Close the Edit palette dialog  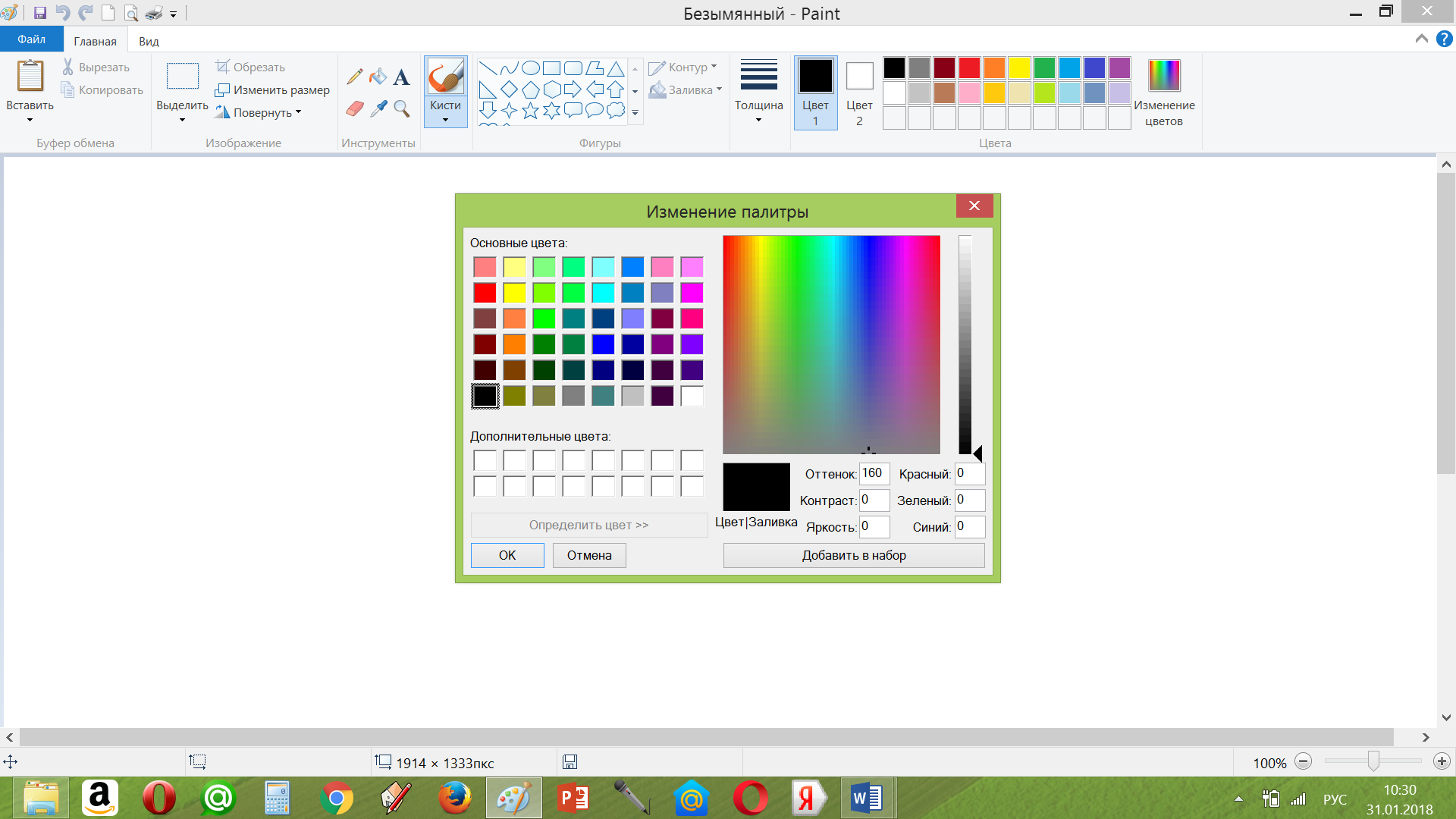click(974, 206)
